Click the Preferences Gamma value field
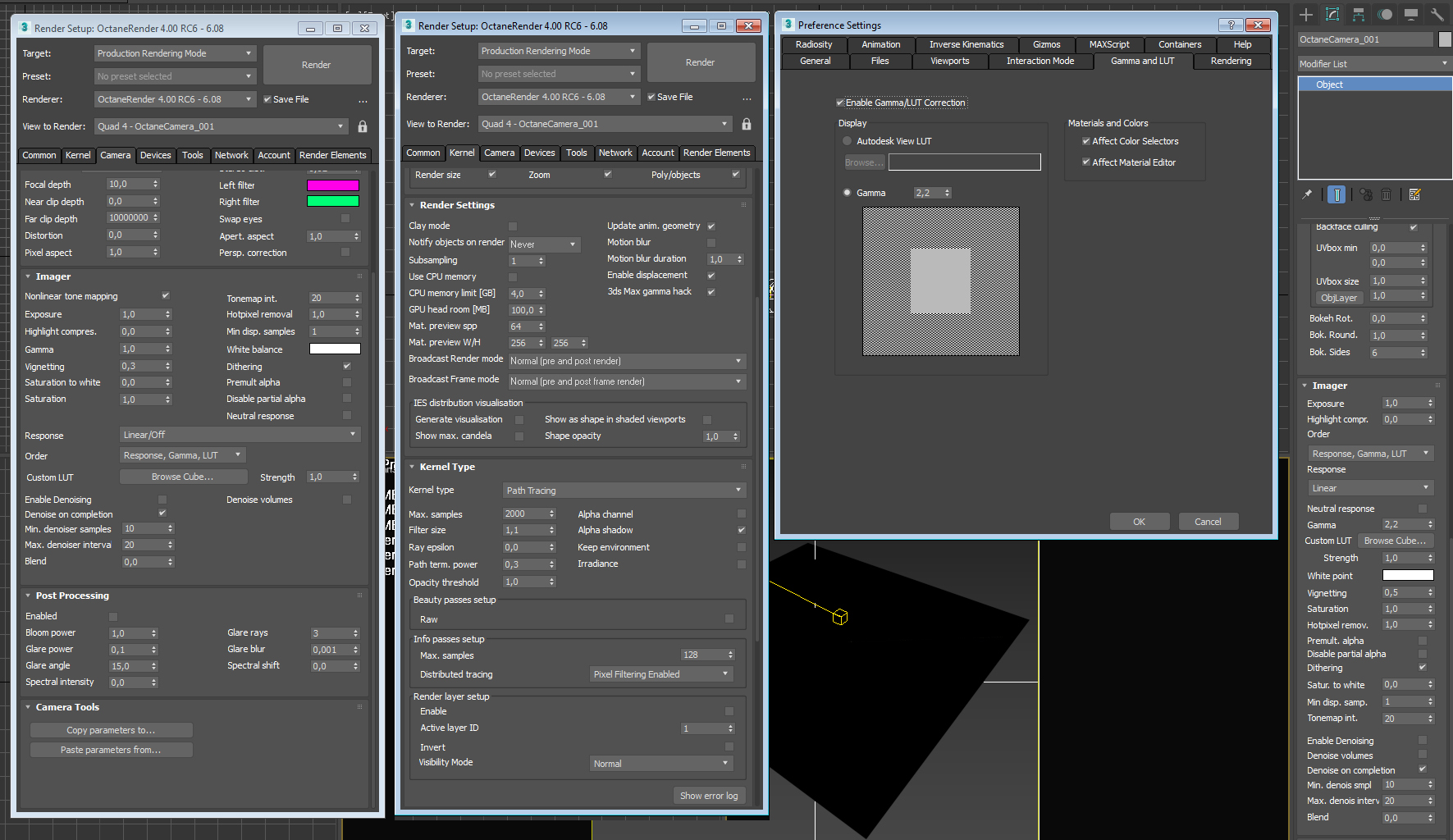The height and width of the screenshot is (840, 1453). pyautogui.click(x=927, y=193)
